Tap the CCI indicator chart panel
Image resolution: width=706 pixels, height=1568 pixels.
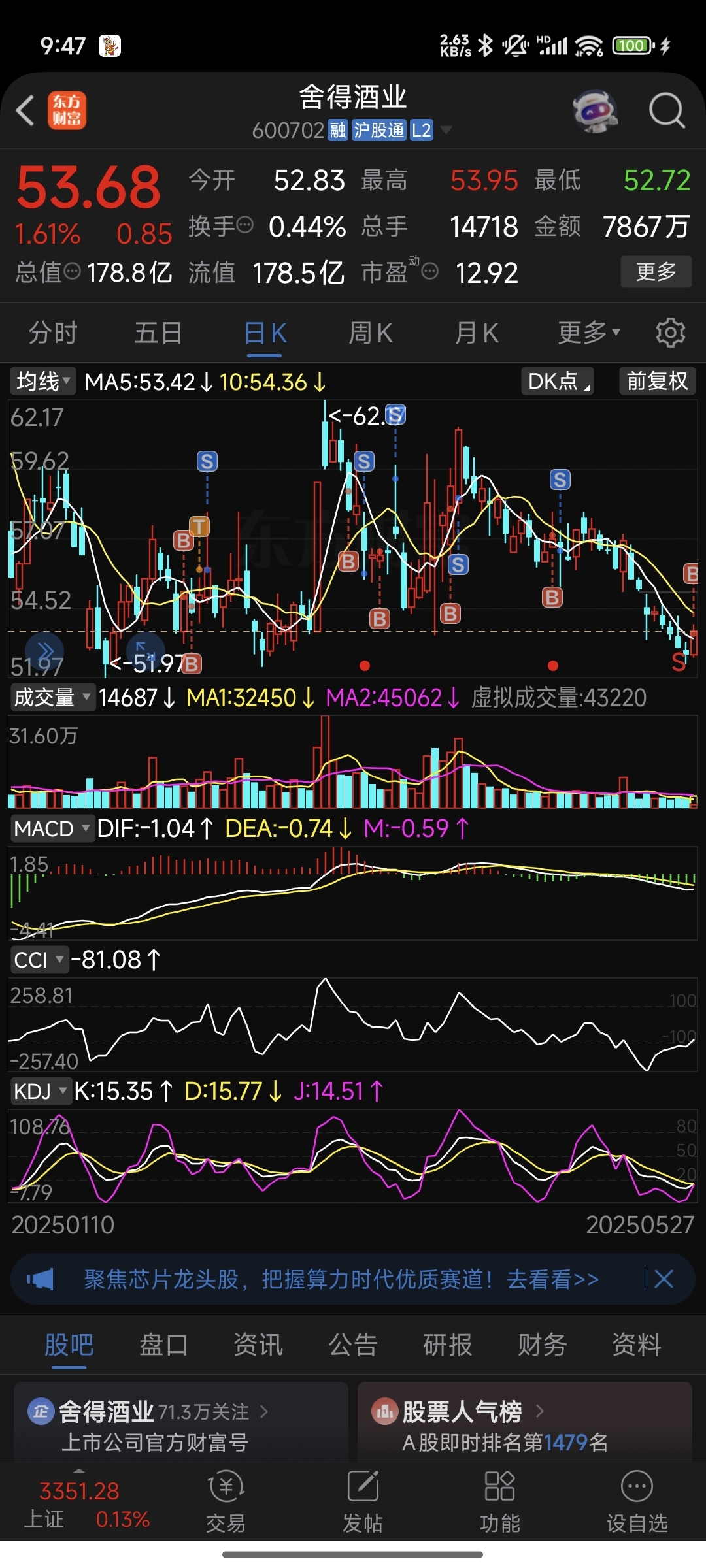(x=353, y=1024)
